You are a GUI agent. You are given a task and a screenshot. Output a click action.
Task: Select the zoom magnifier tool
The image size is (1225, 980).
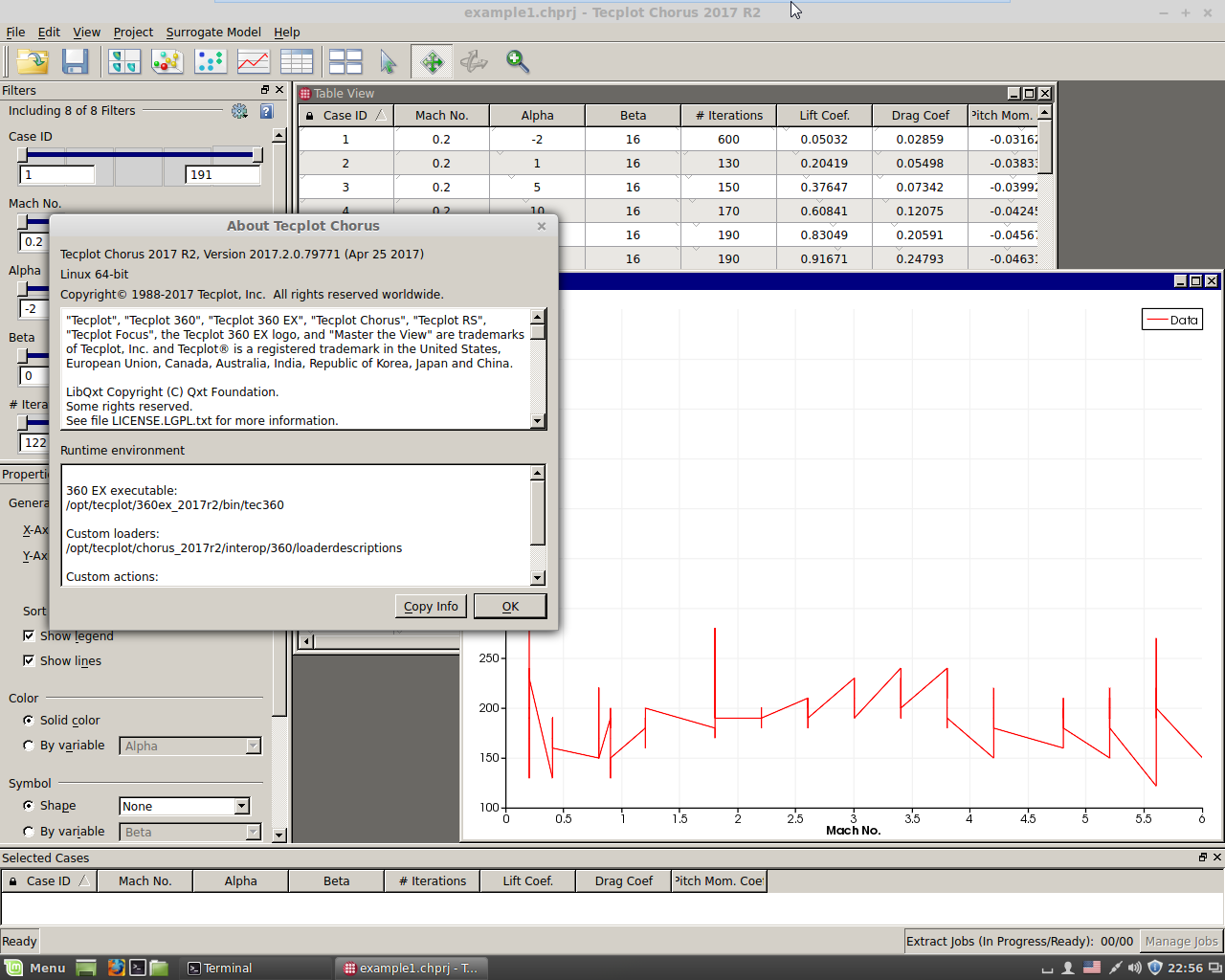coord(517,61)
